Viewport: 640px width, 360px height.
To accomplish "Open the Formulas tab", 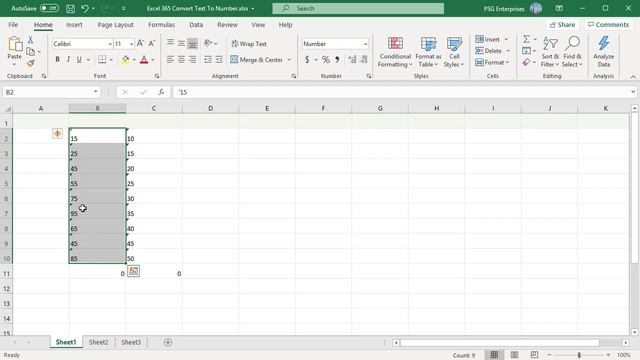I will click(161, 24).
